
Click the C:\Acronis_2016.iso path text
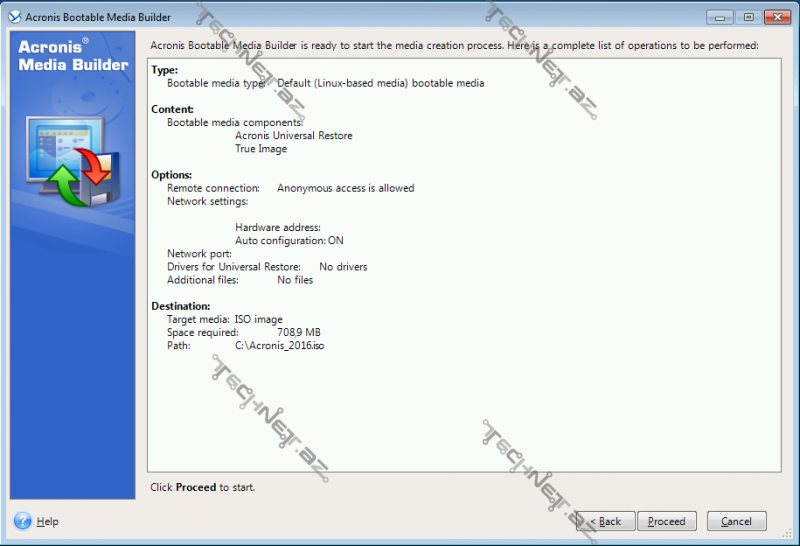[280, 345]
